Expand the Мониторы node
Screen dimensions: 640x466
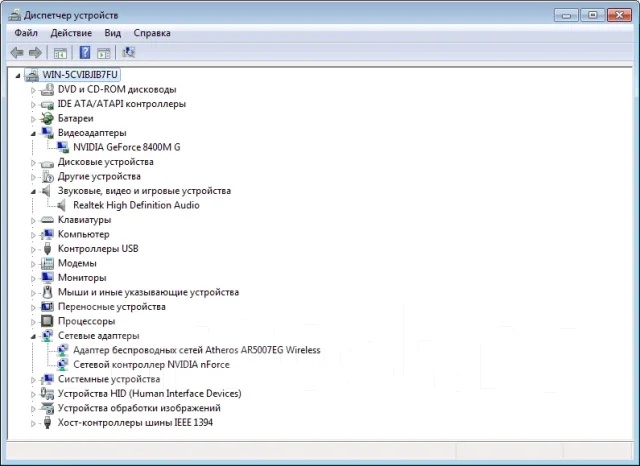click(x=33, y=278)
